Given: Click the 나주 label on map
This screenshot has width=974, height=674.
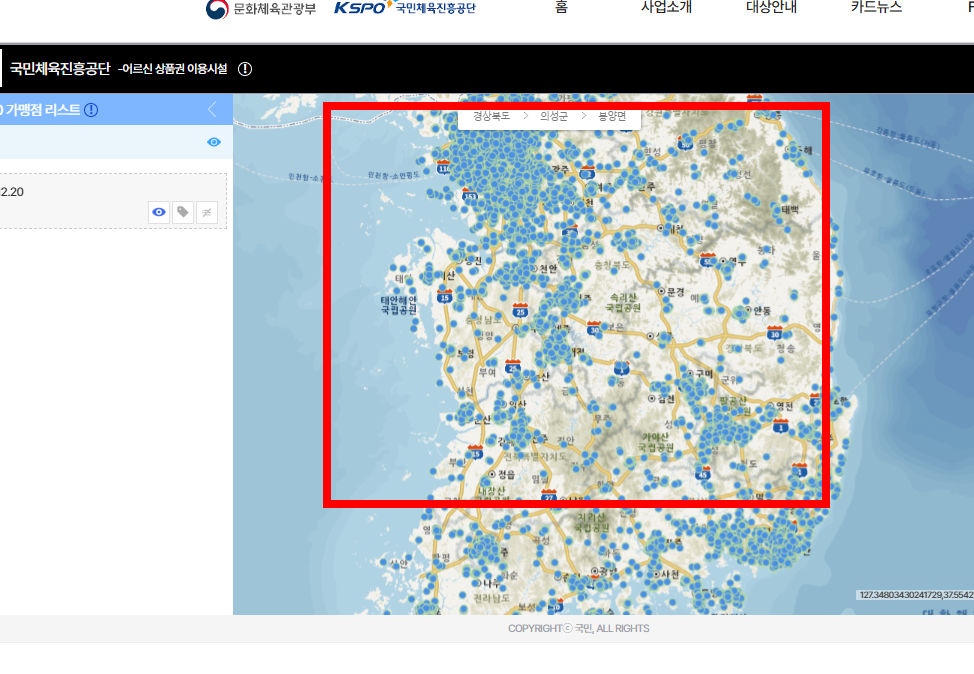Looking at the screenshot, I should (x=491, y=583).
